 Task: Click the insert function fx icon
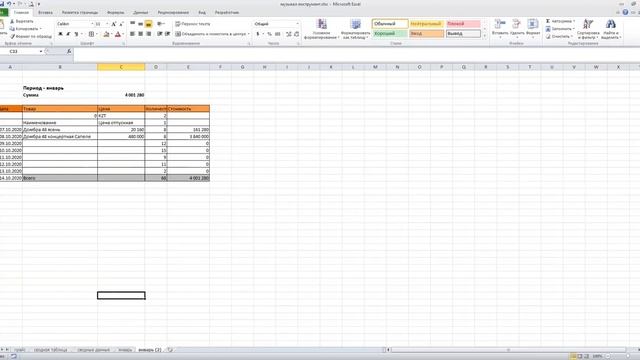click(x=69, y=51)
